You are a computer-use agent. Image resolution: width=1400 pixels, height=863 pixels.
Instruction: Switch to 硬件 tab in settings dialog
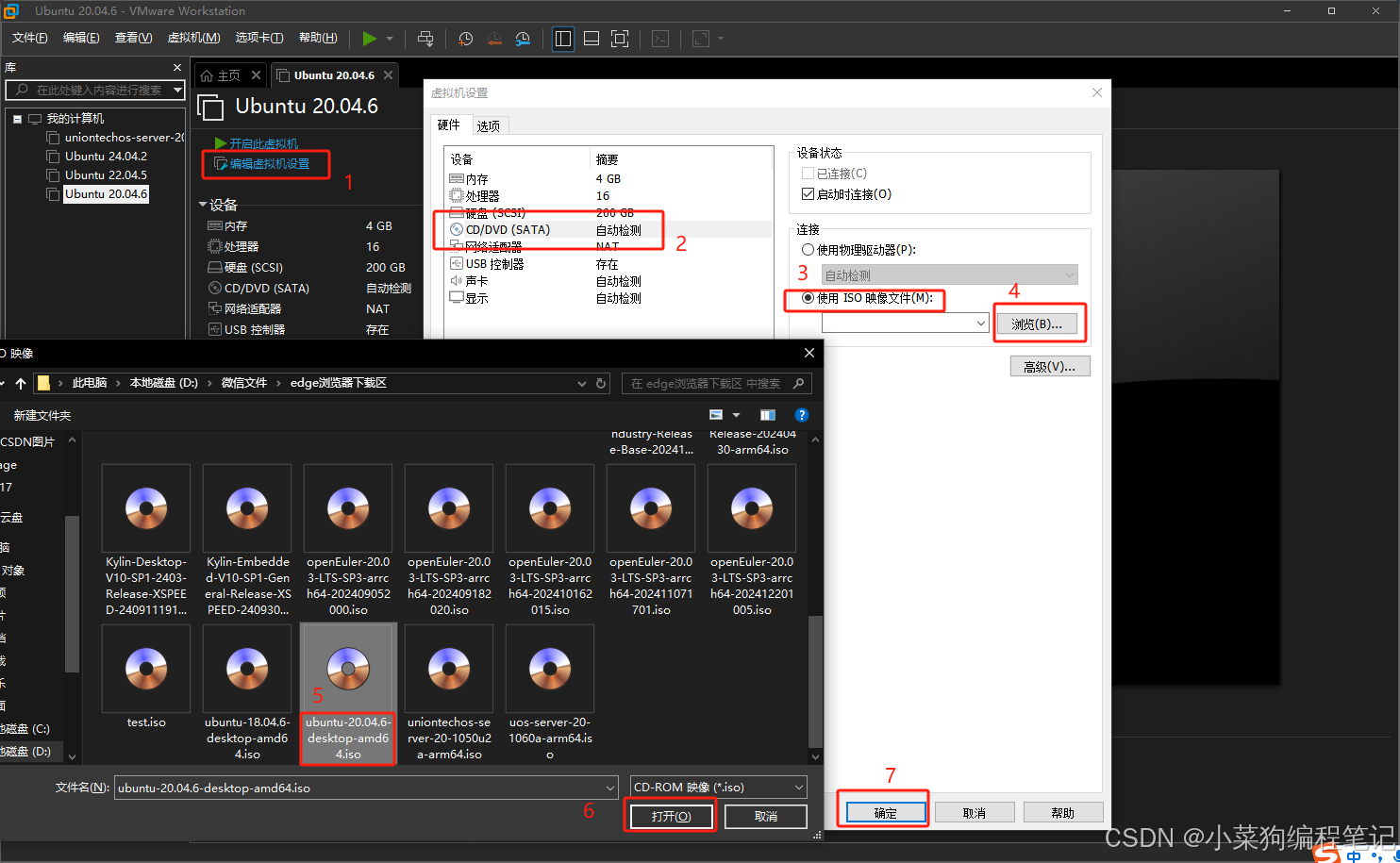[x=449, y=124]
